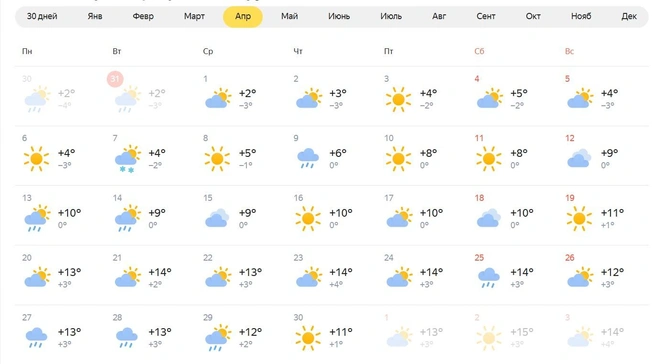Click the rainy sun icon for April 13

[37, 218]
